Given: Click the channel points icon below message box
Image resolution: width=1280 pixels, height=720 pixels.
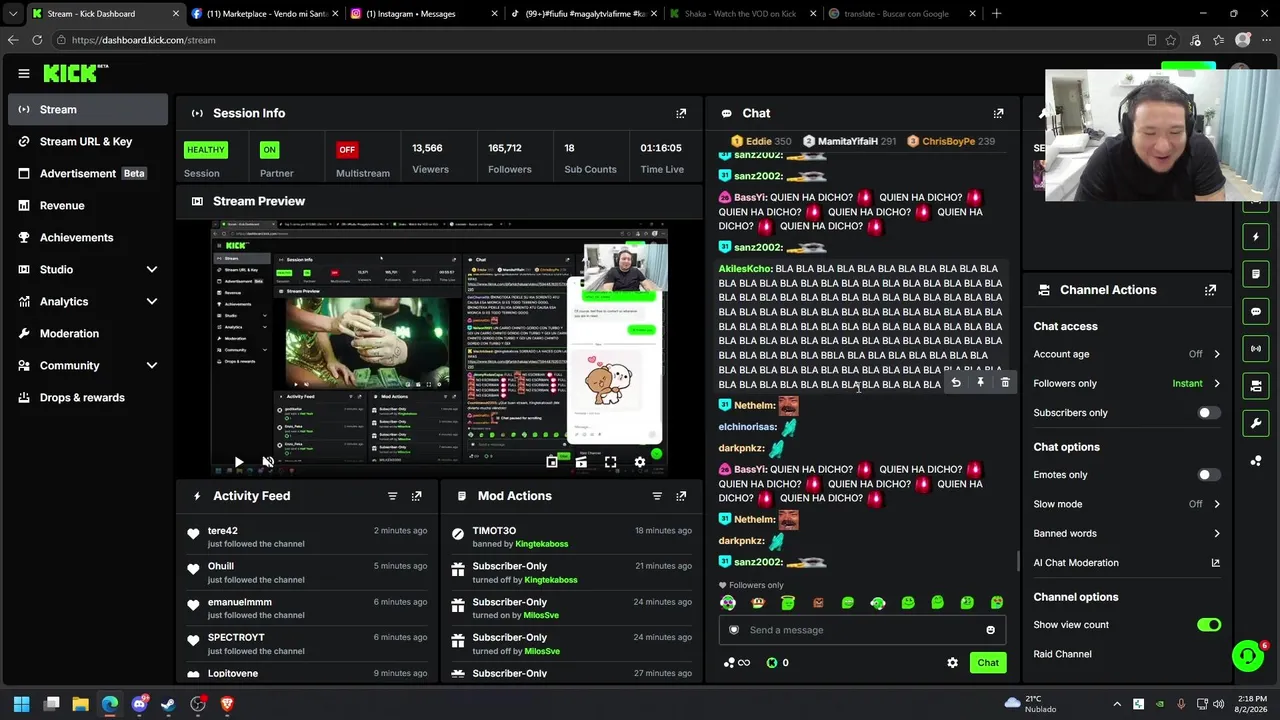Looking at the screenshot, I should pos(735,662).
